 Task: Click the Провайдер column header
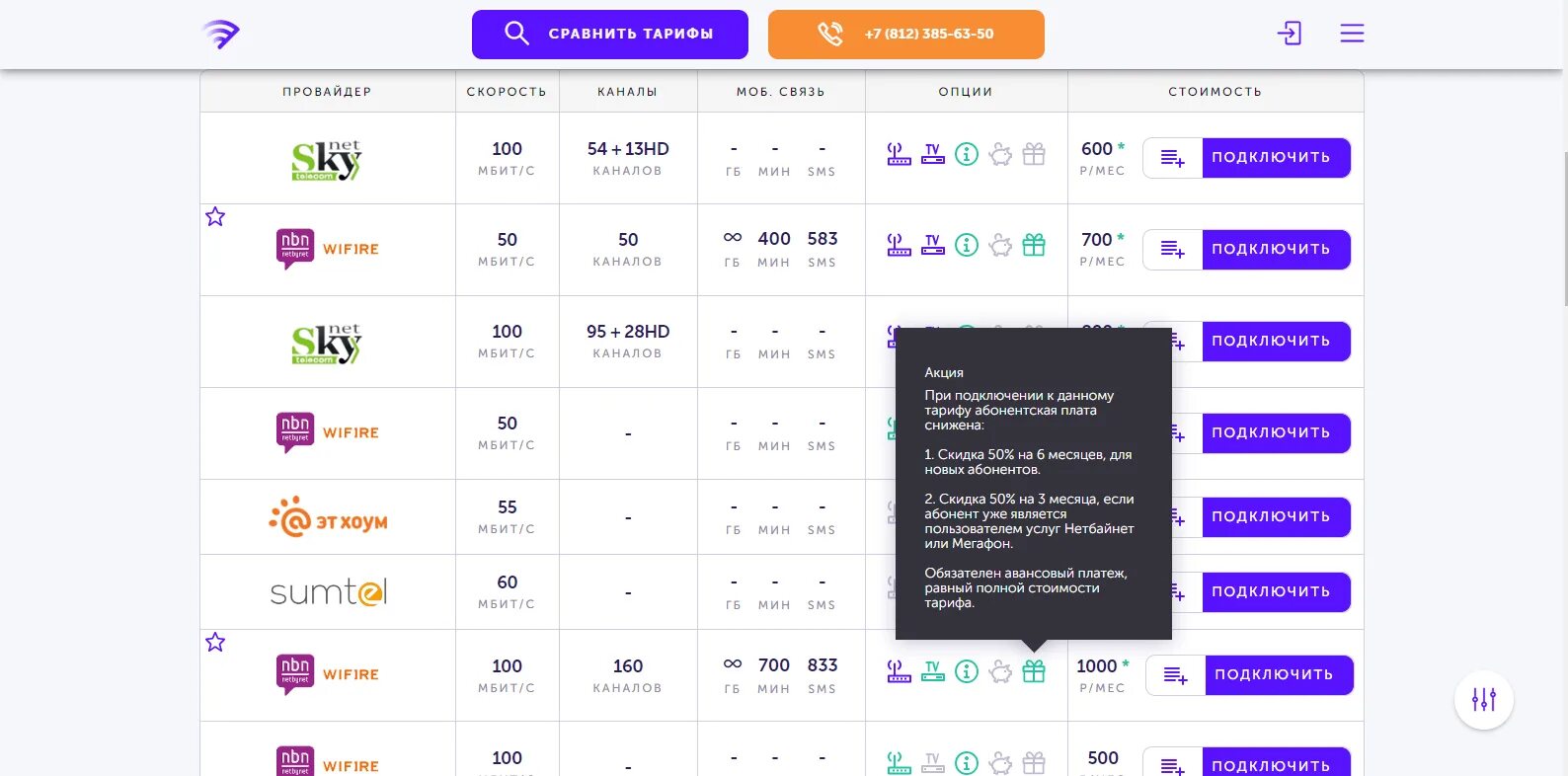coord(327,92)
